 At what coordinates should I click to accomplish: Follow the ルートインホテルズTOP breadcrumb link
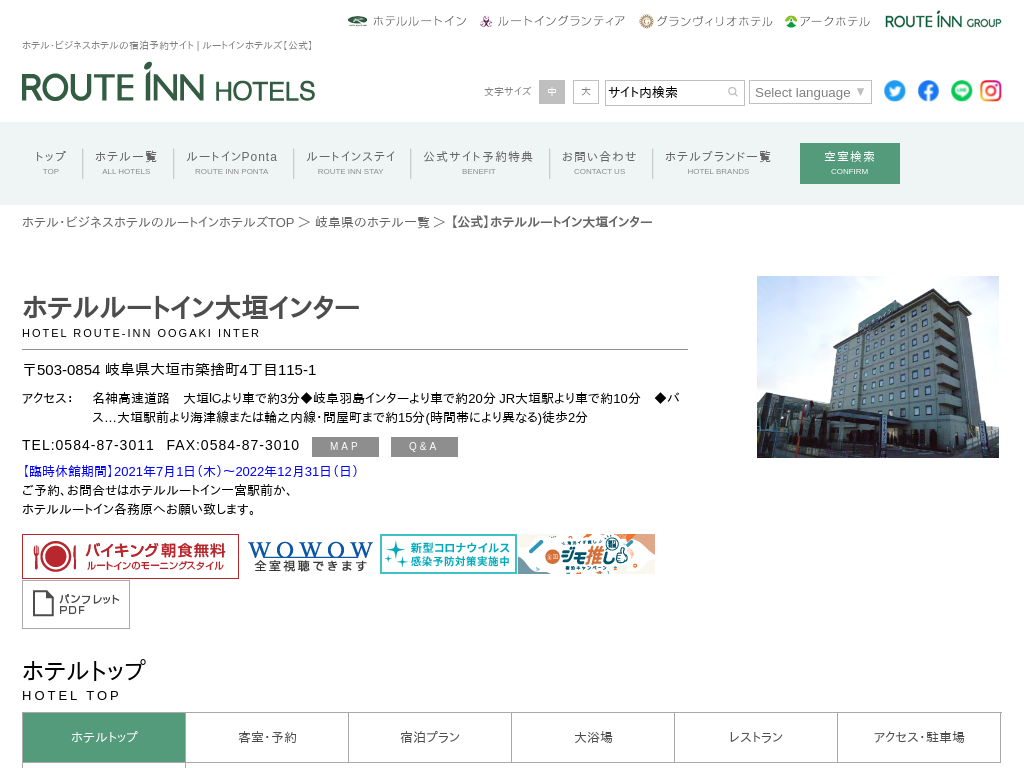pyautogui.click(x=159, y=223)
